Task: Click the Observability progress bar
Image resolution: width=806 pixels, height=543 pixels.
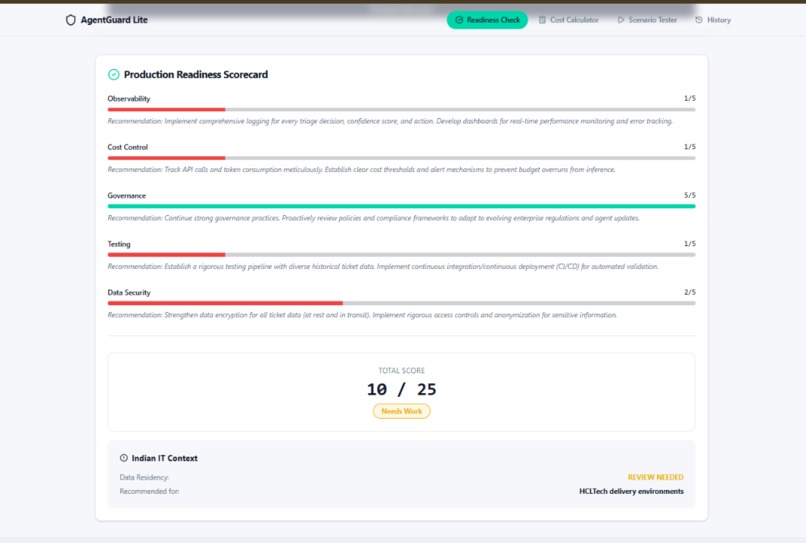Action: (x=401, y=110)
